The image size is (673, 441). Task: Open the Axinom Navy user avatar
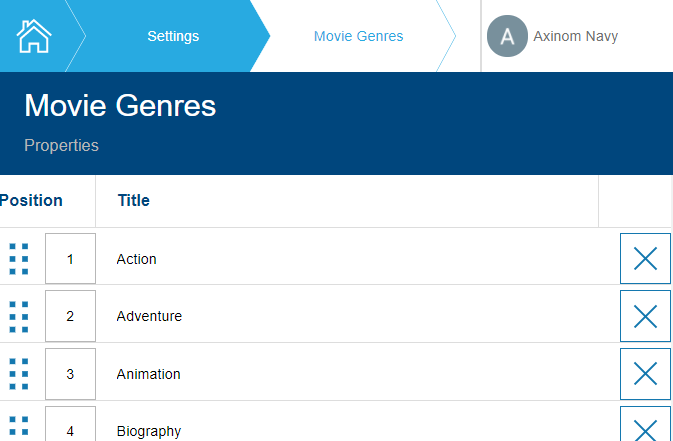507,37
